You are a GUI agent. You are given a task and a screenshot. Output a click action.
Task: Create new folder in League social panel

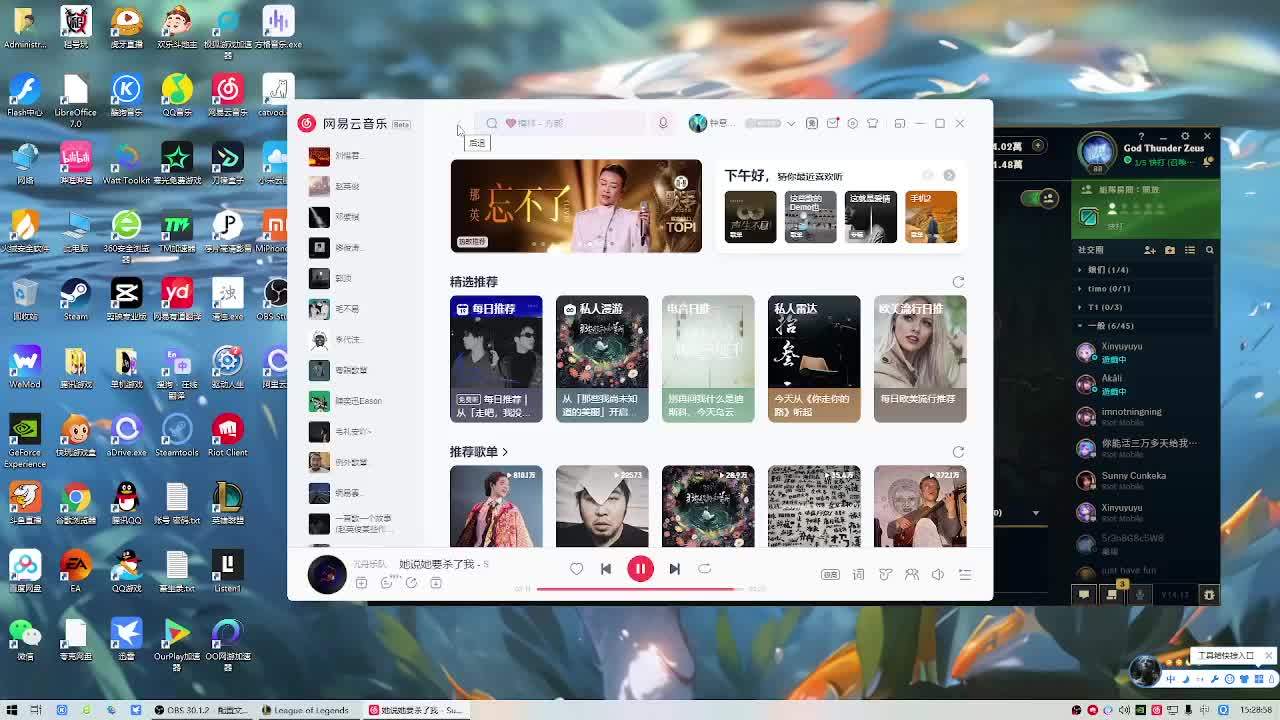[1170, 250]
